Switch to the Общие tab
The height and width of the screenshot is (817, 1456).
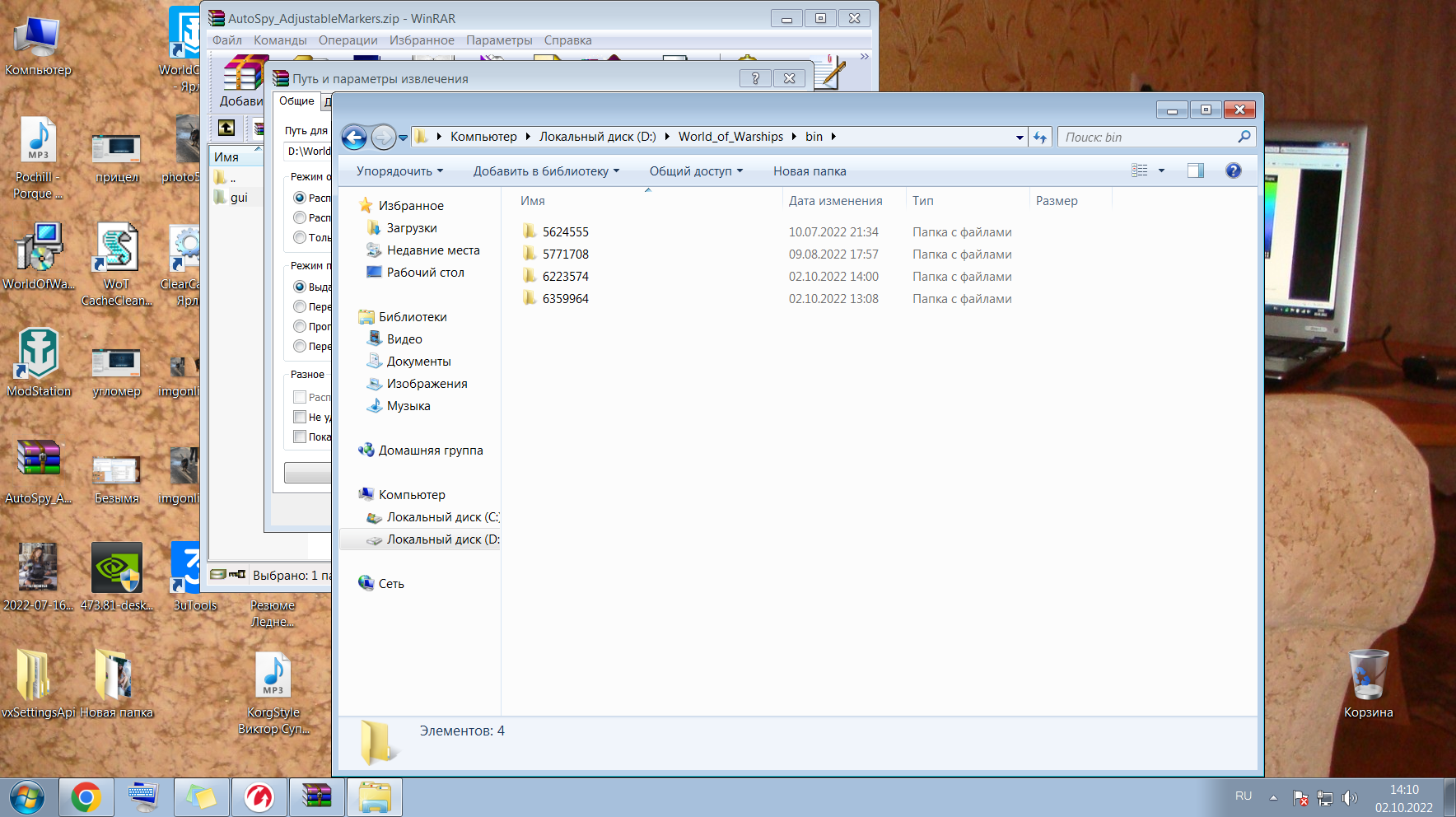point(296,101)
